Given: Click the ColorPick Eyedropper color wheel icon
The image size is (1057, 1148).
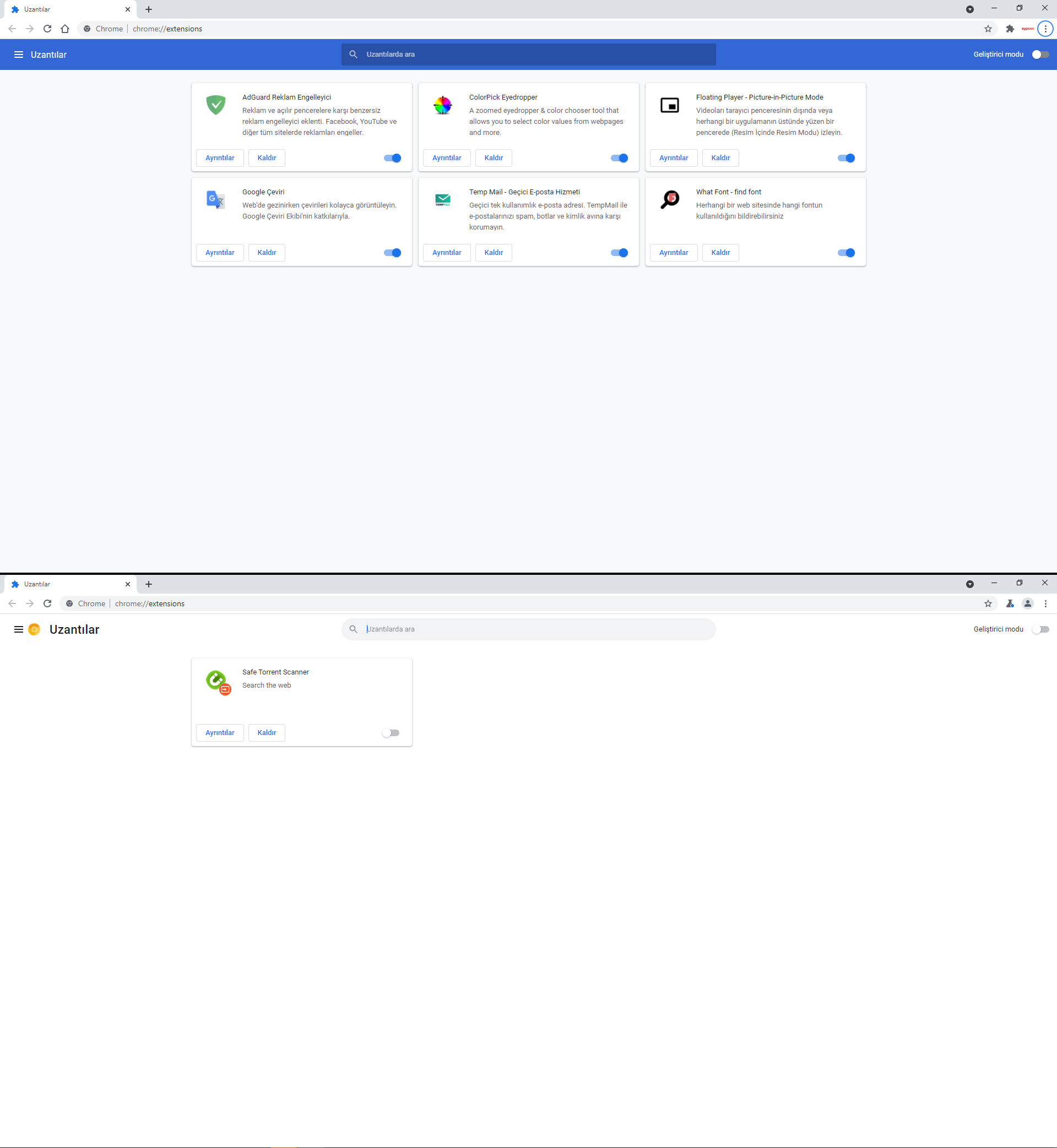Looking at the screenshot, I should coord(443,105).
